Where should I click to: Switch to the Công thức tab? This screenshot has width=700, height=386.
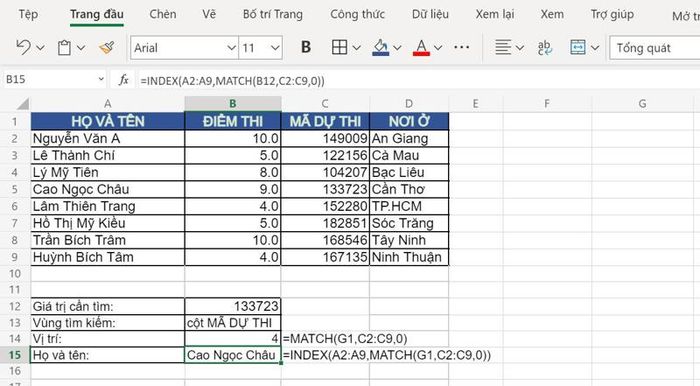coord(358,14)
